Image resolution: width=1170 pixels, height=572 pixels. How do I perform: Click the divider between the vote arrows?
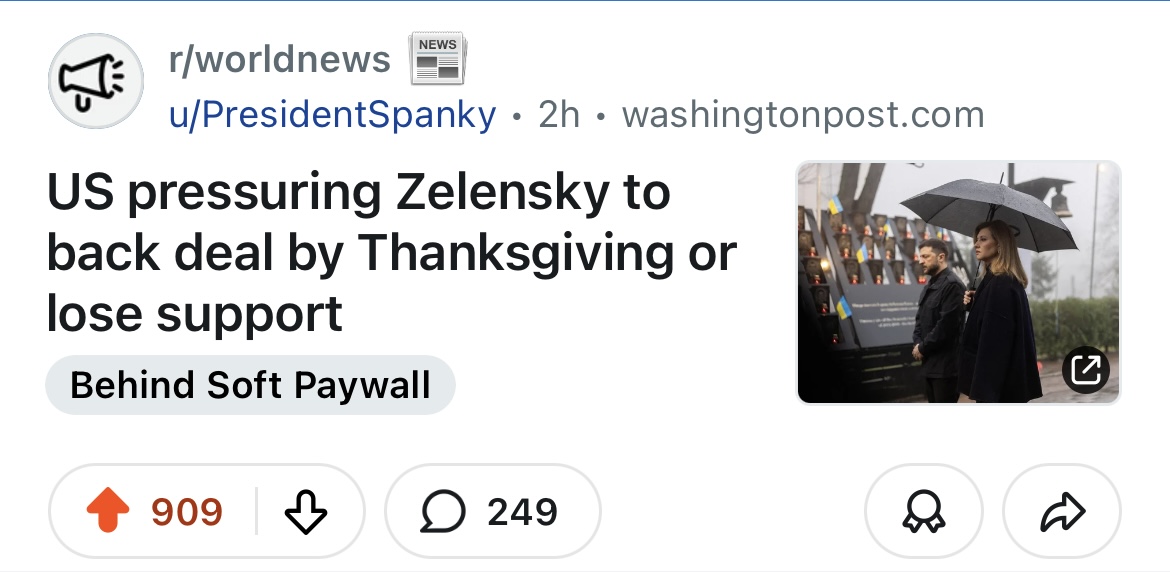256,512
